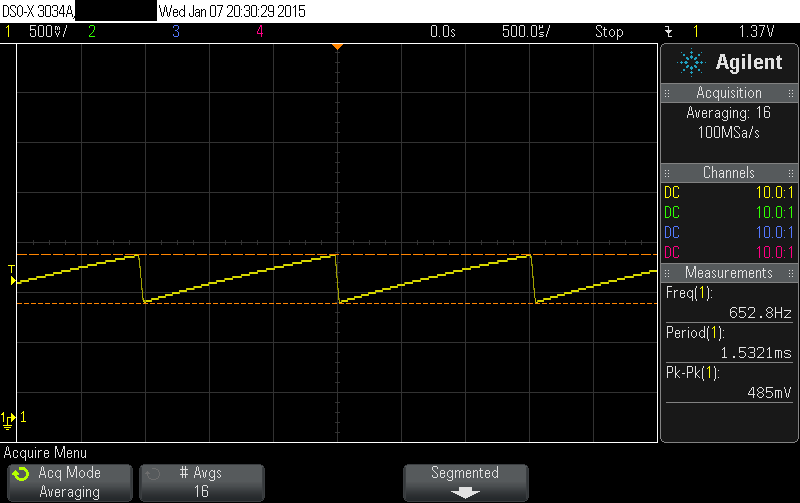Viewport: 800px width, 503px height.
Task: Click the dimmed rotary icon on # Avgs
Action: coord(153,474)
